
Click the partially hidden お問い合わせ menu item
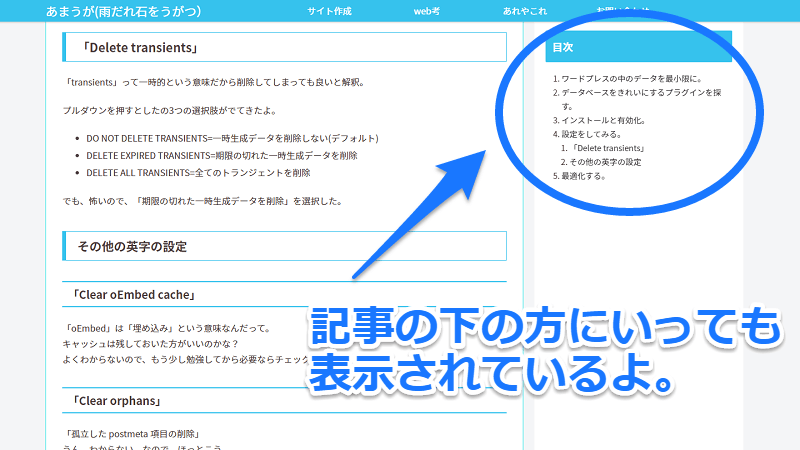tap(622, 10)
